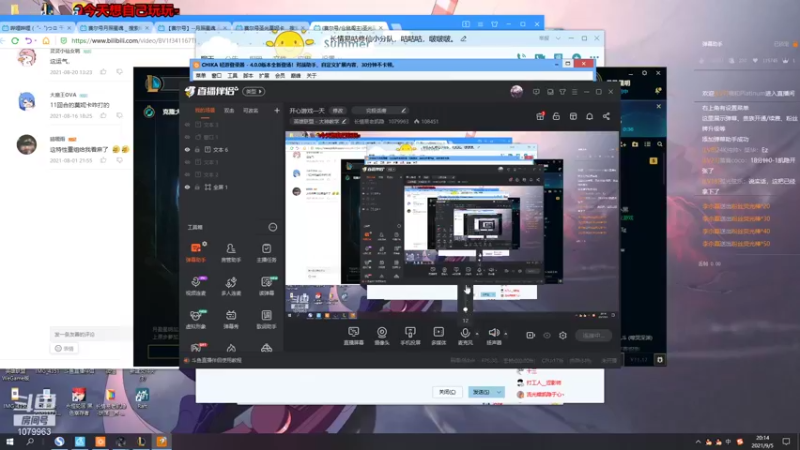This screenshot has width=800, height=450.
Task: Open the 关于 menu in CHIKA window
Action: point(312,76)
